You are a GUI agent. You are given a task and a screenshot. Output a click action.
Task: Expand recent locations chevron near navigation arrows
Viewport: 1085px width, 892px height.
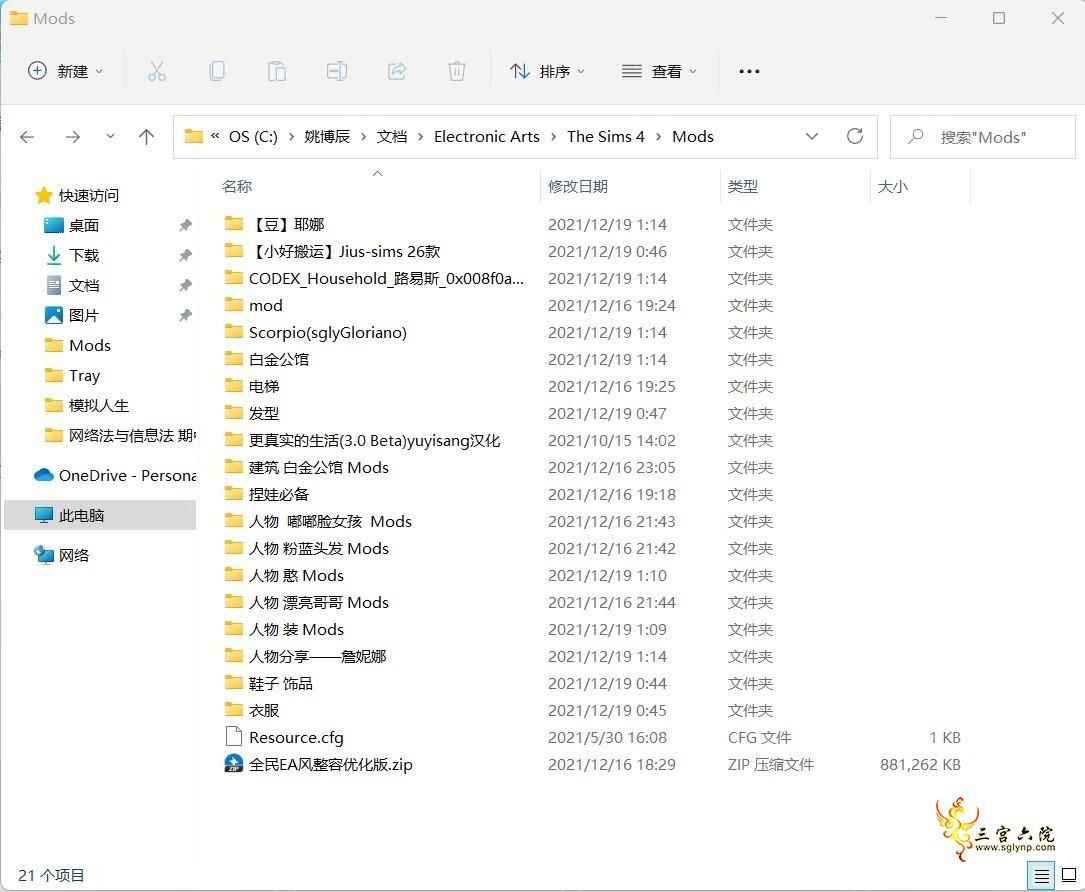click(x=110, y=137)
